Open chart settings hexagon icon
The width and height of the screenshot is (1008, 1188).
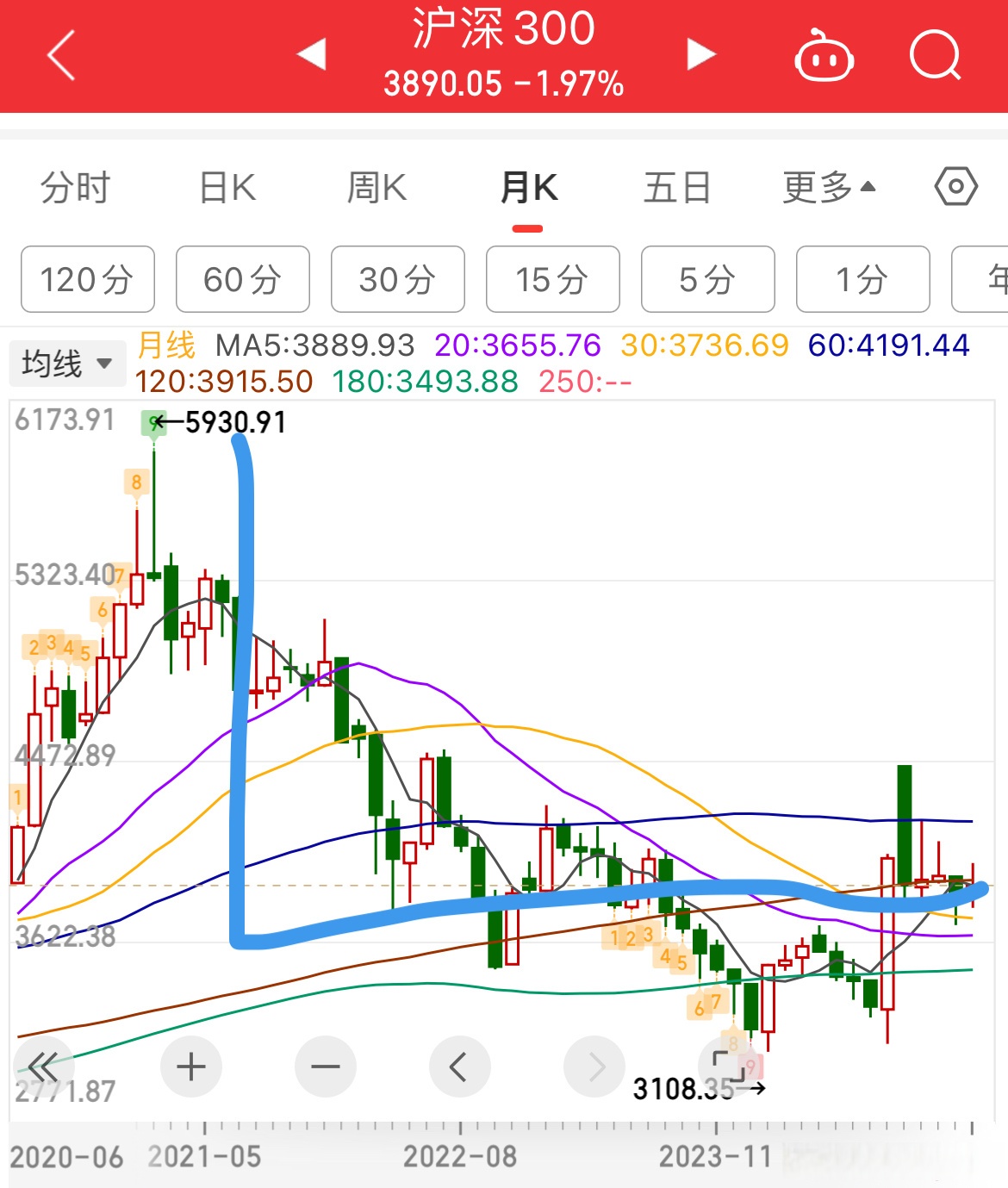955,186
